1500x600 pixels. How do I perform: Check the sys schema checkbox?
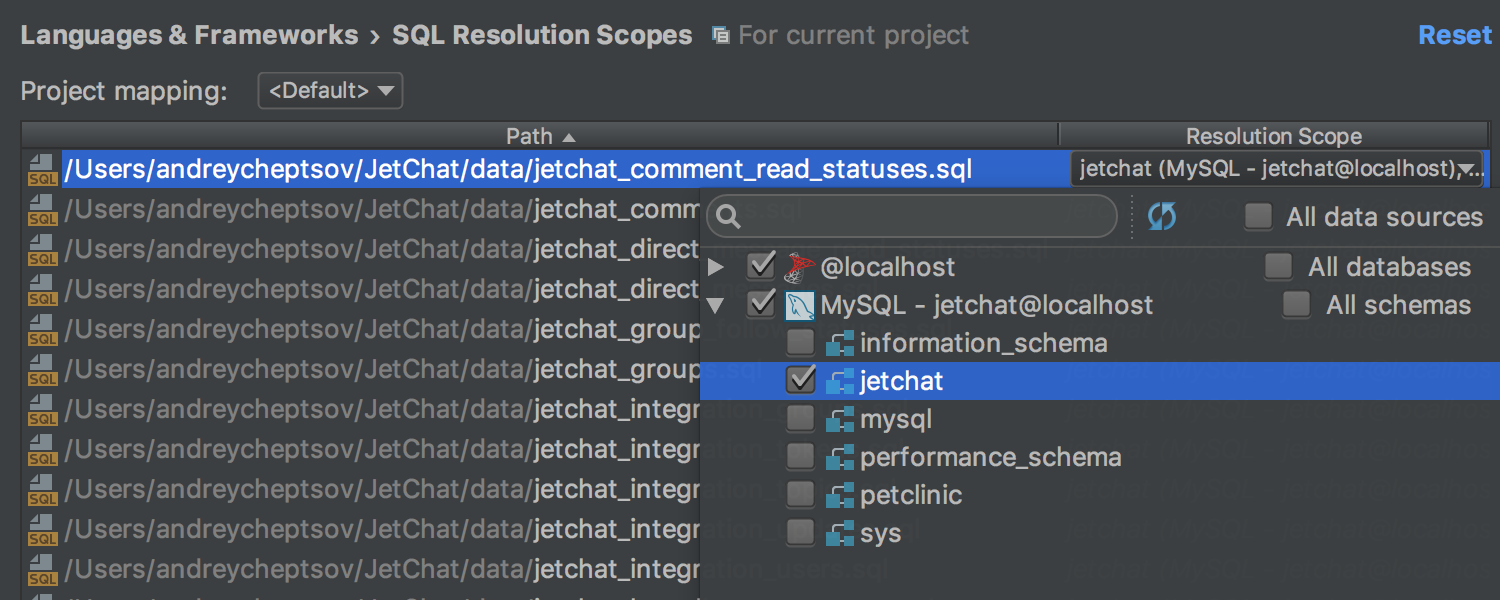pyautogui.click(x=801, y=533)
